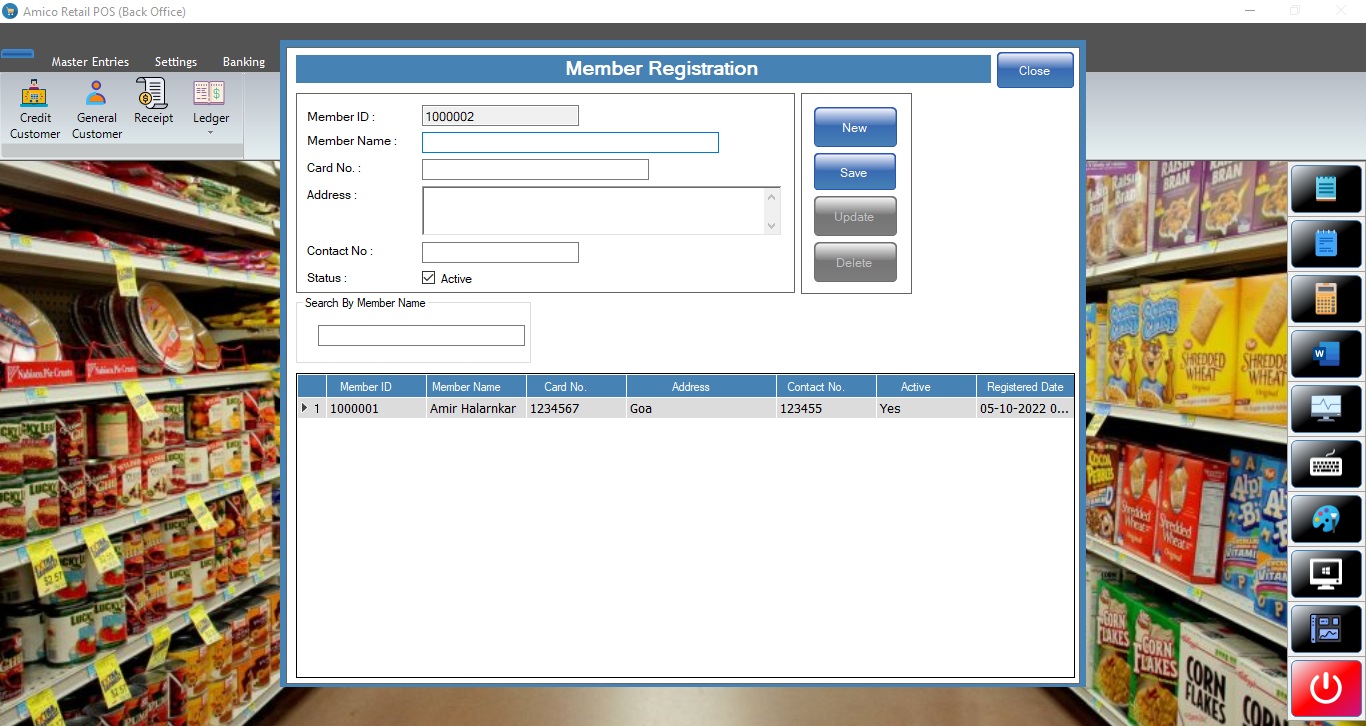1366x726 pixels.
Task: Close the Member Registration dialog
Action: pos(1034,71)
